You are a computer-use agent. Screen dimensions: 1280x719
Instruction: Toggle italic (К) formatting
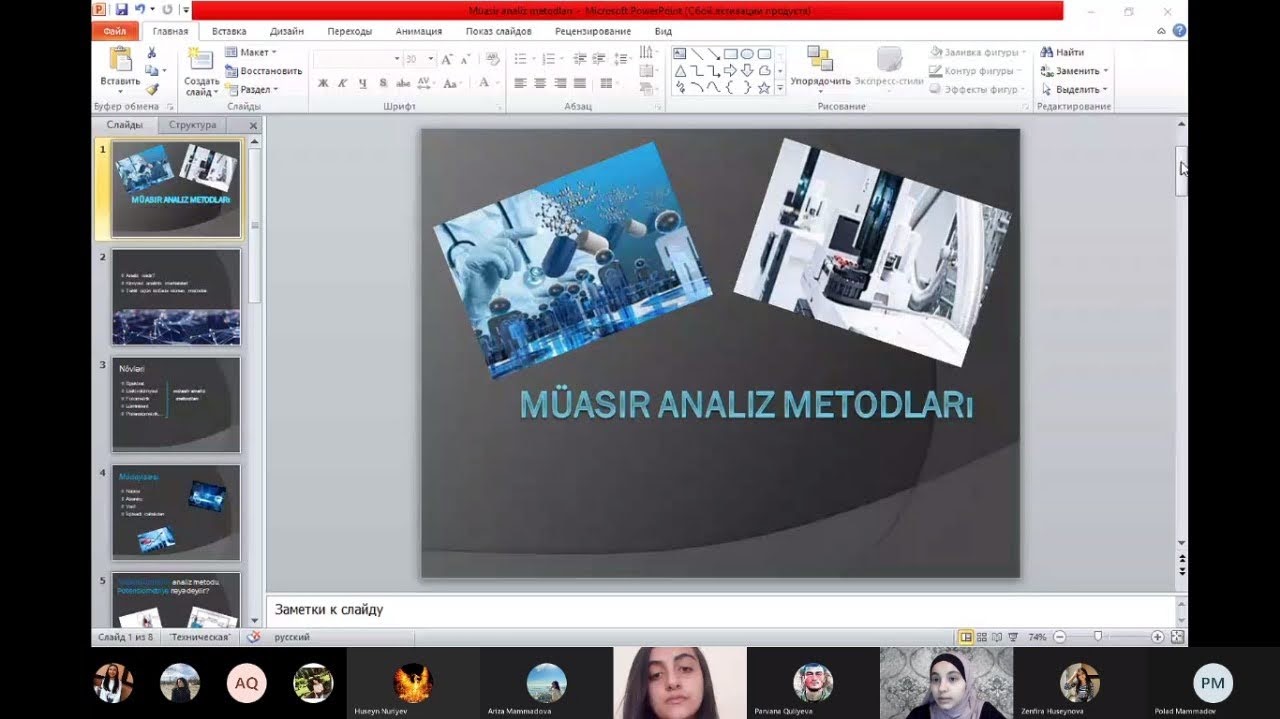click(342, 84)
